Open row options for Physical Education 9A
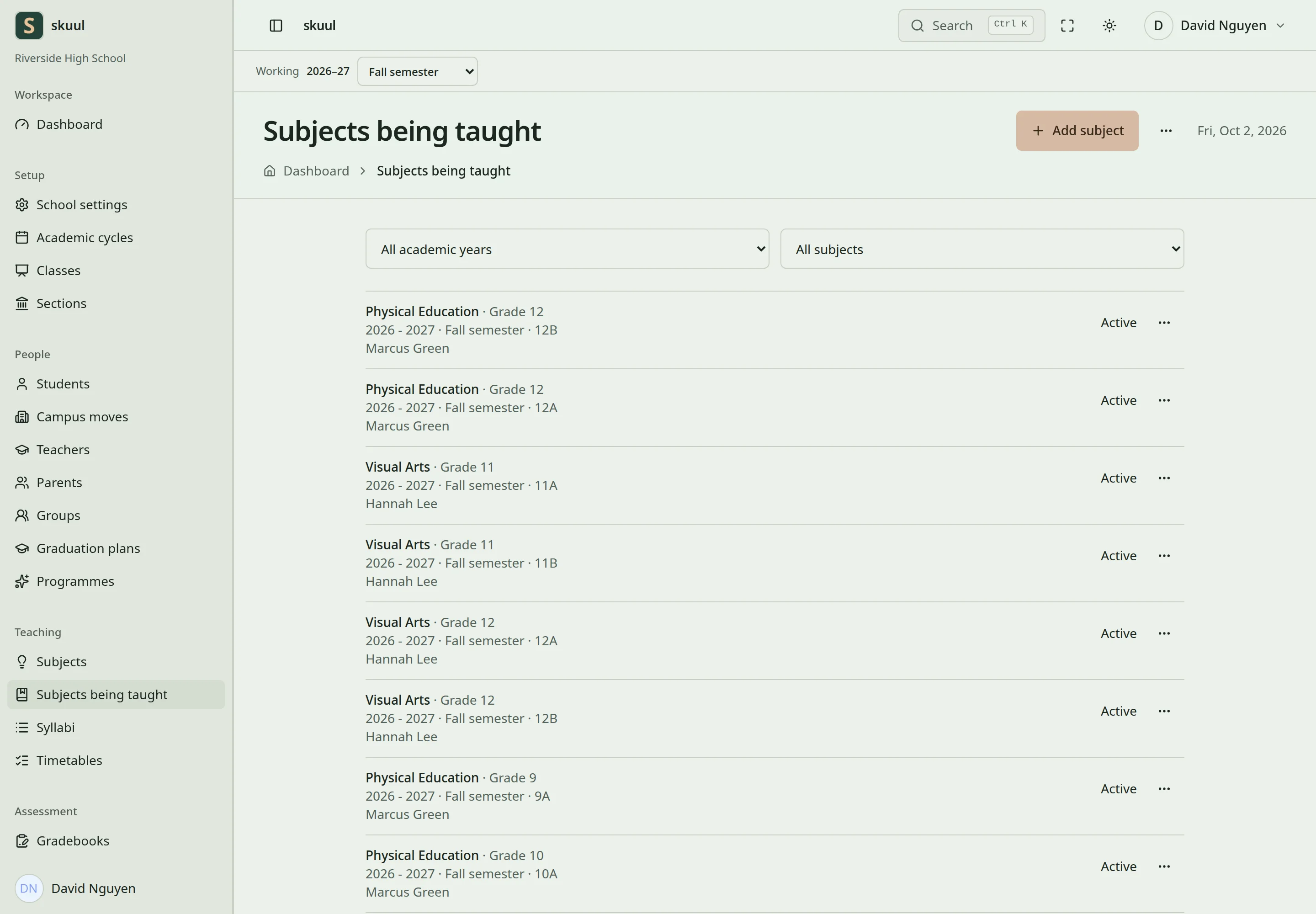Image resolution: width=1316 pixels, height=914 pixels. tap(1164, 789)
